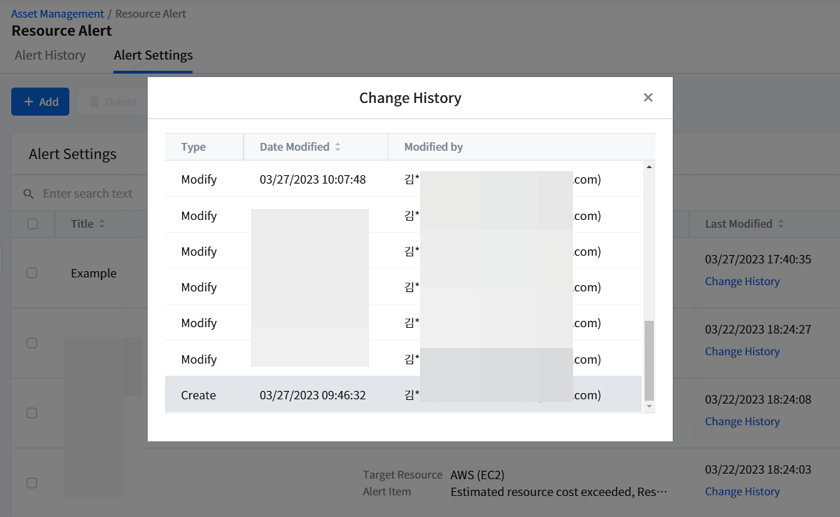
Task: Focus the Enter search text field
Action: click(88, 194)
